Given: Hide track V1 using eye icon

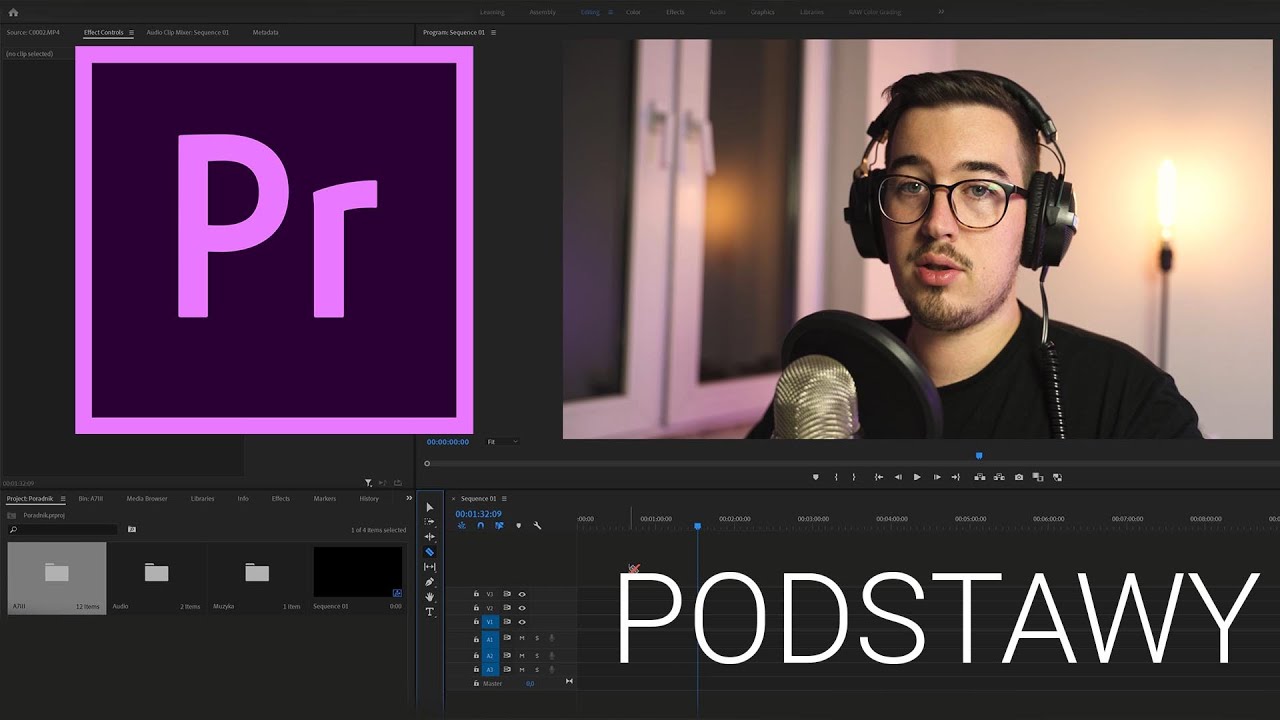Looking at the screenshot, I should coord(522,622).
